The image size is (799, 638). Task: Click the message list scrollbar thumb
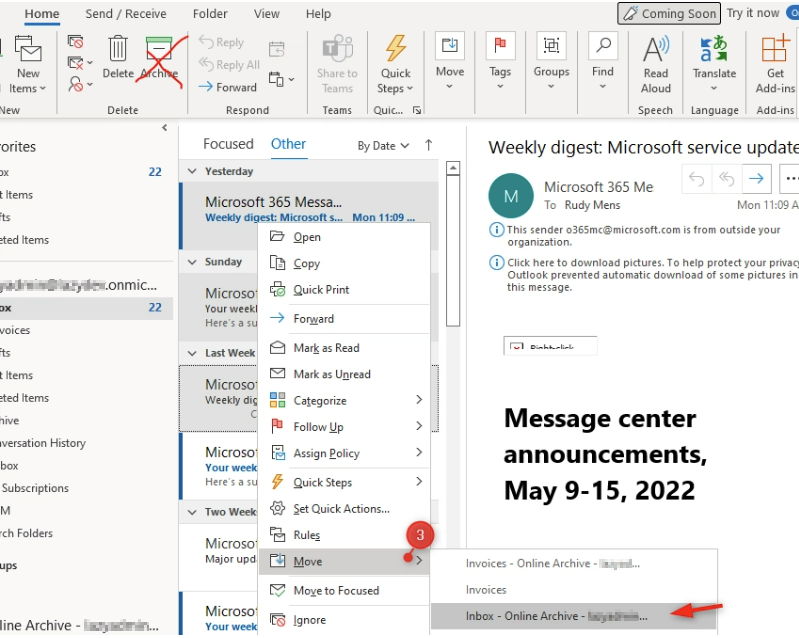coord(452,251)
